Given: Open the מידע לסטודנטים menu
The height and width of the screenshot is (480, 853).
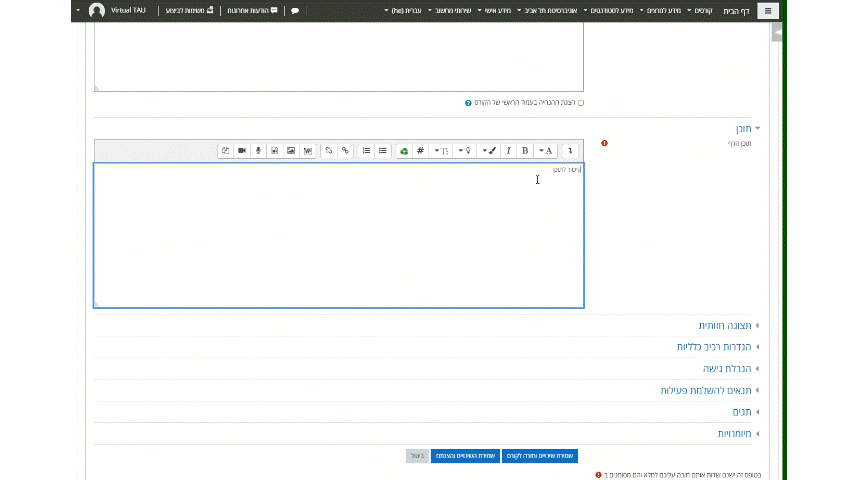Looking at the screenshot, I should (x=608, y=11).
